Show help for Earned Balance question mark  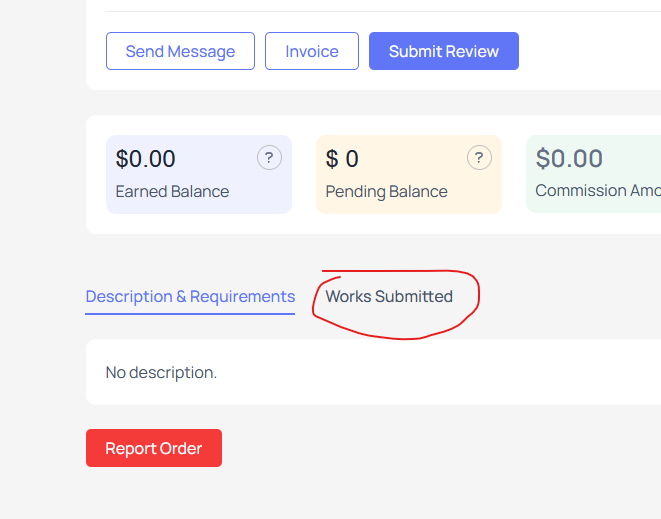(x=269, y=158)
